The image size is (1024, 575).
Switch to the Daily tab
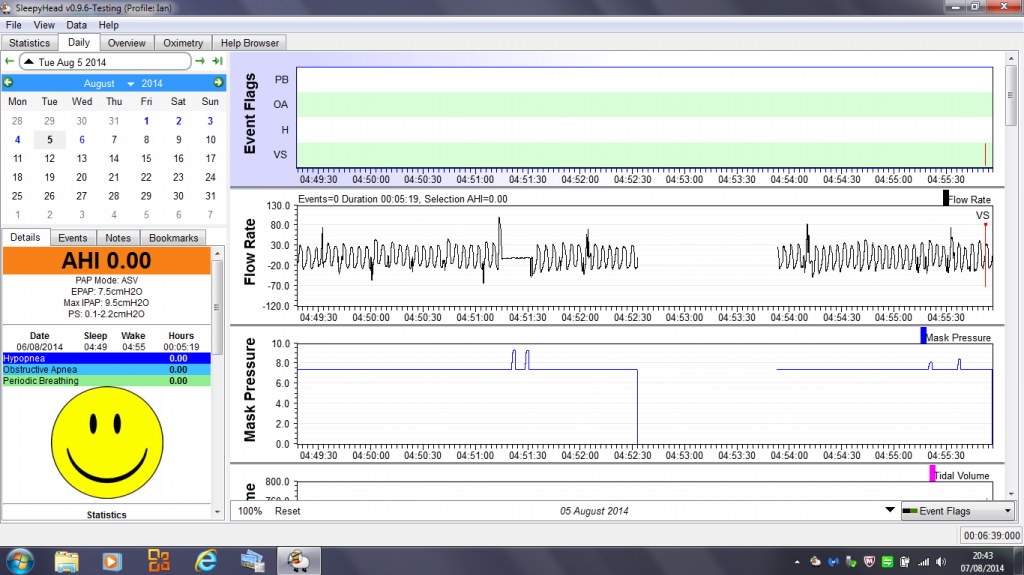point(78,42)
